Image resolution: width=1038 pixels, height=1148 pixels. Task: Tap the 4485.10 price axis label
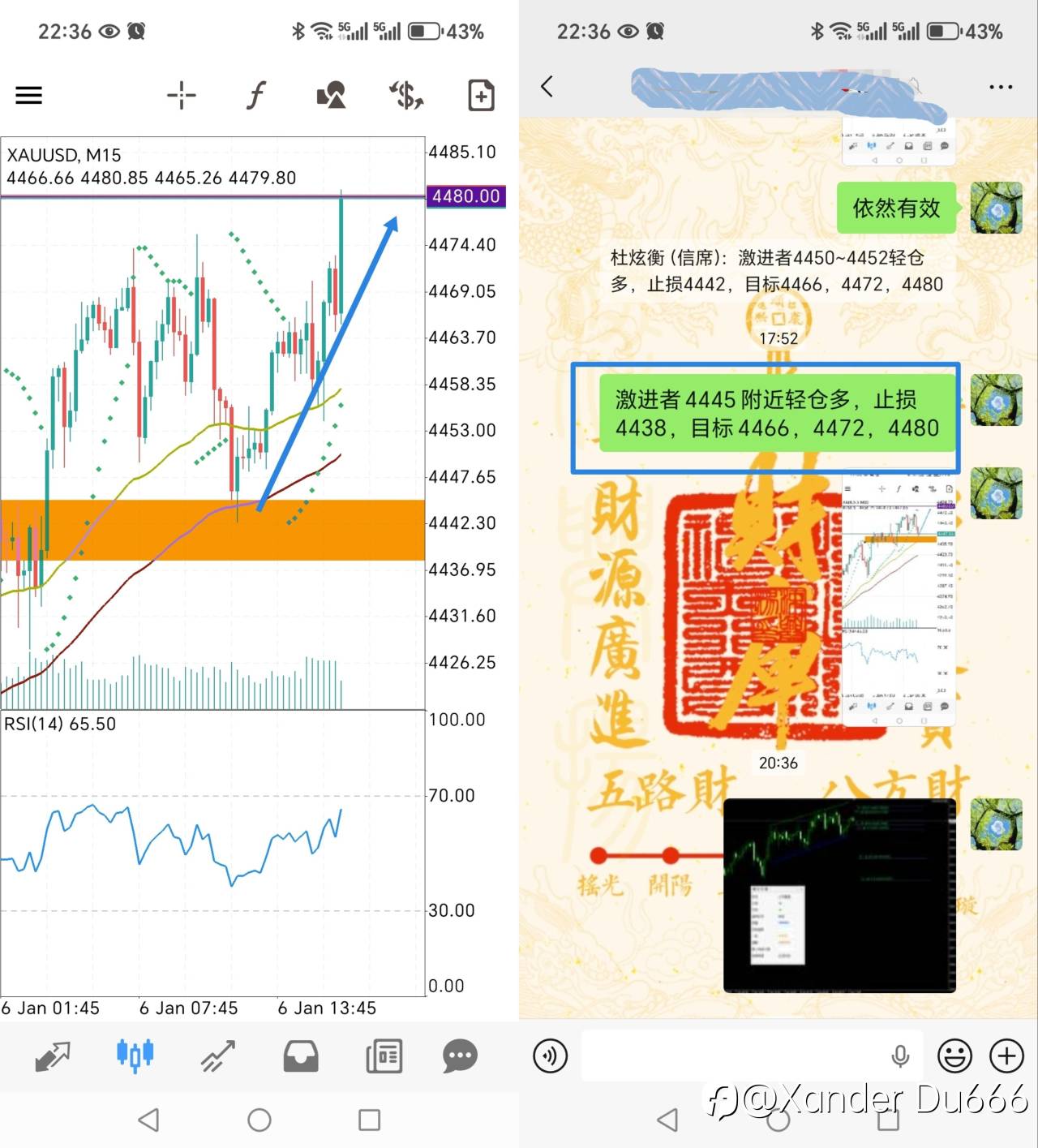[x=462, y=152]
